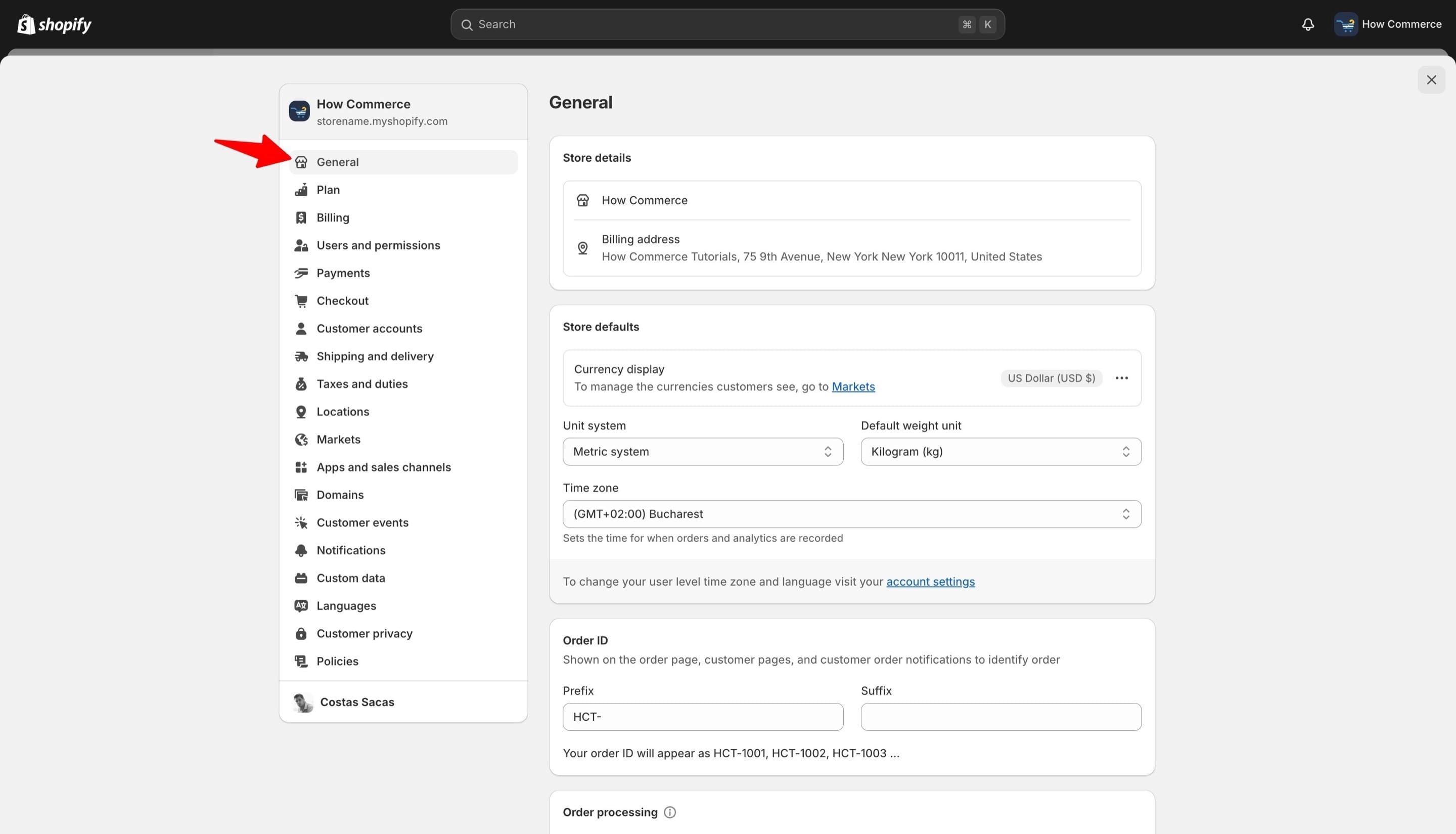Go to Shipping and delivery settings
This screenshot has height=834, width=1456.
(x=403, y=356)
